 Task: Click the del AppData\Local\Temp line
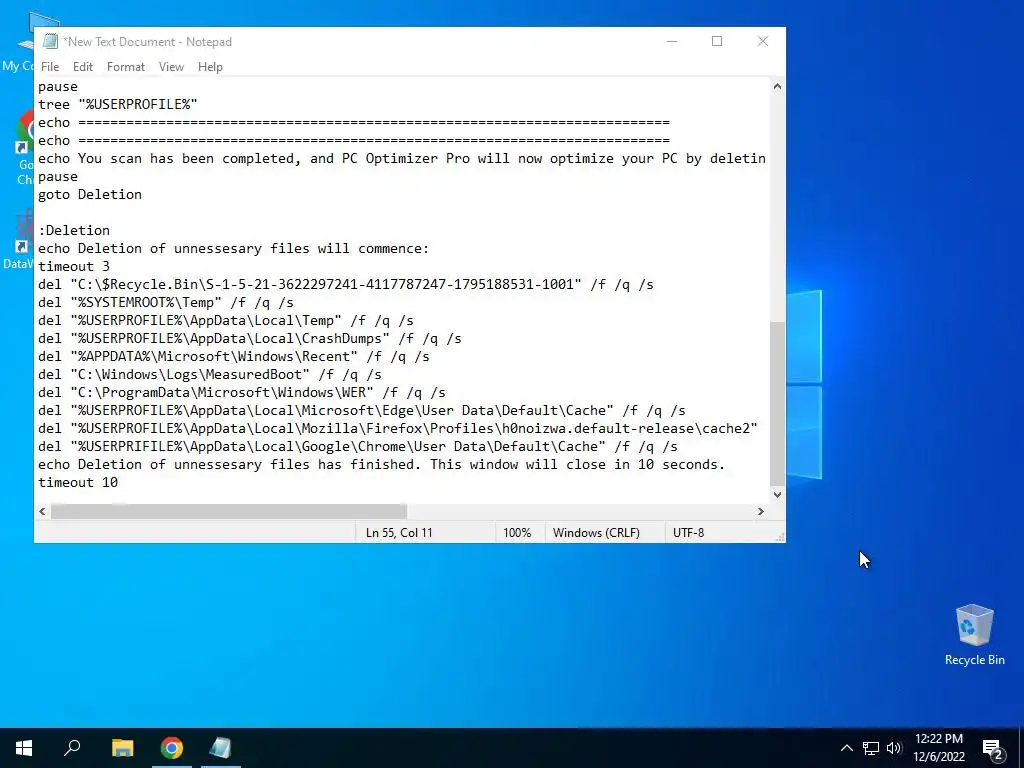225,321
